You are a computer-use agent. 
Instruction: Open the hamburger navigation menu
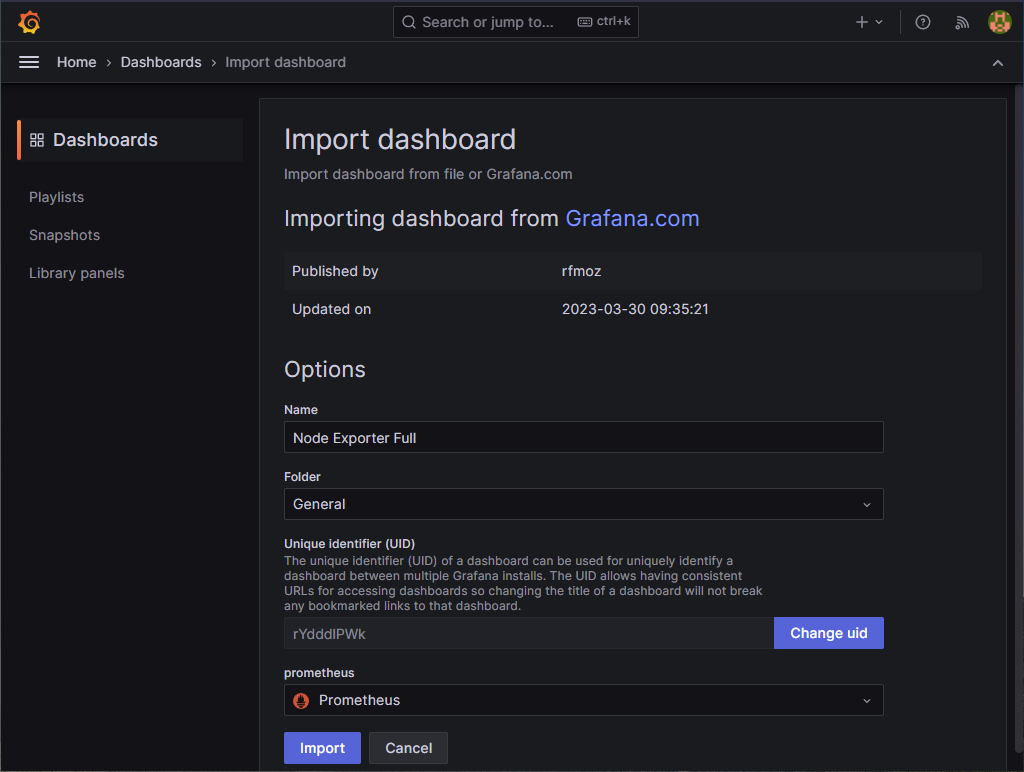tap(29, 62)
